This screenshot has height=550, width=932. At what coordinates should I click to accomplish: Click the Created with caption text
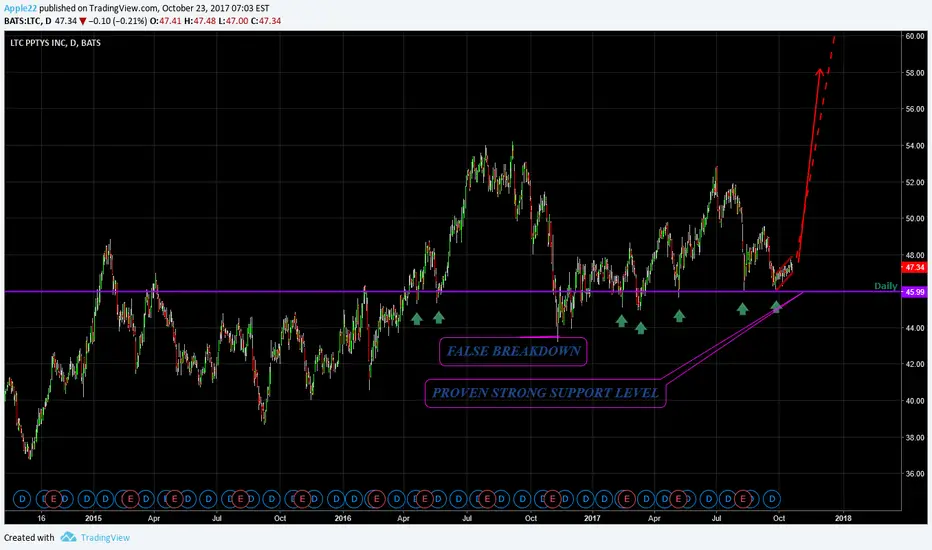[x=29, y=538]
